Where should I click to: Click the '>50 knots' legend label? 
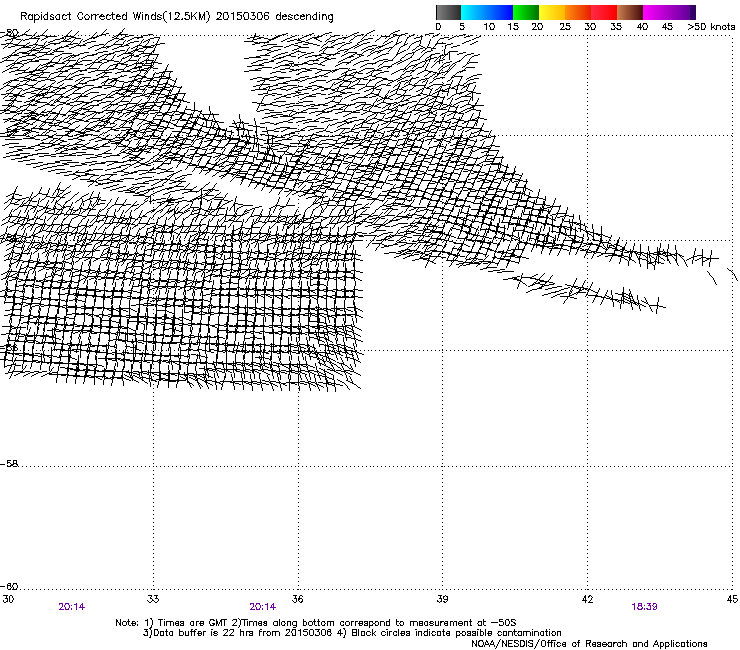[711, 27]
